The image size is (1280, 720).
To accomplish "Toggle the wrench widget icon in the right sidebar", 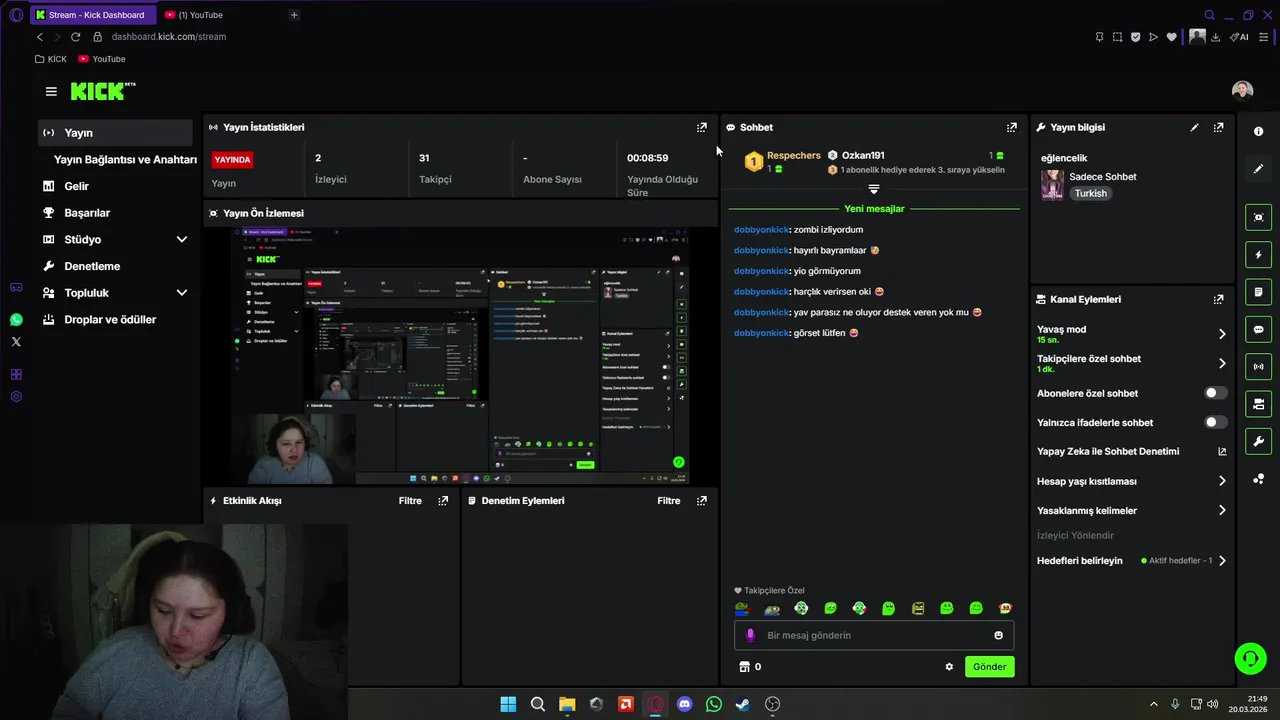I will [1258, 441].
